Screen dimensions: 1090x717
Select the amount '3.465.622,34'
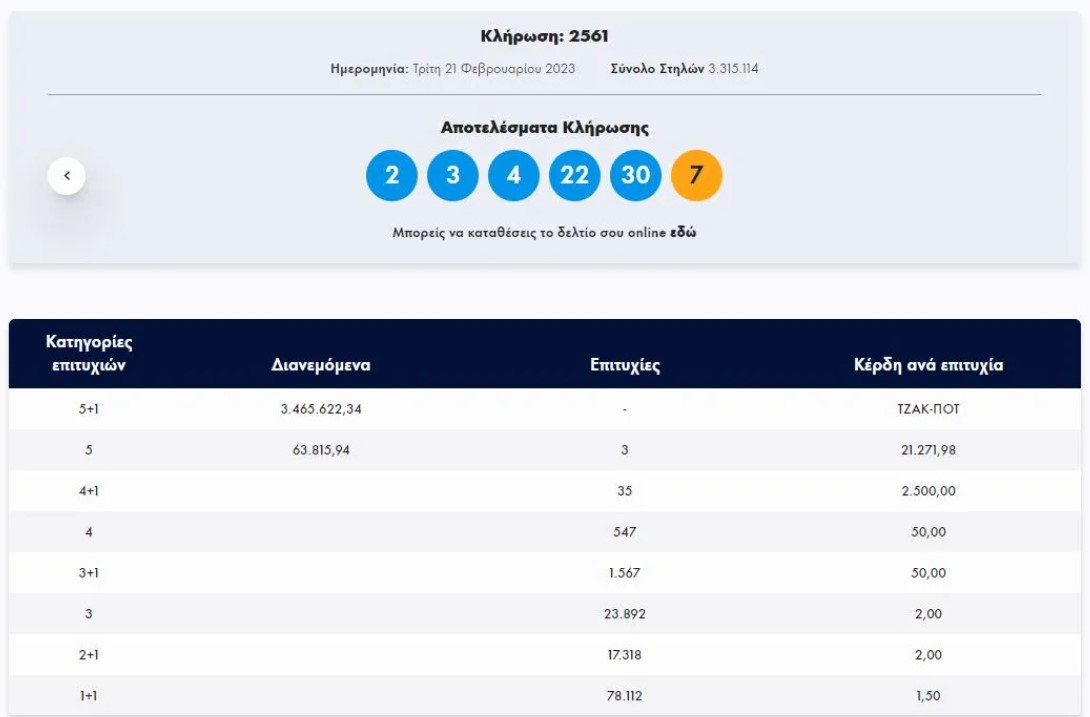(x=321, y=409)
